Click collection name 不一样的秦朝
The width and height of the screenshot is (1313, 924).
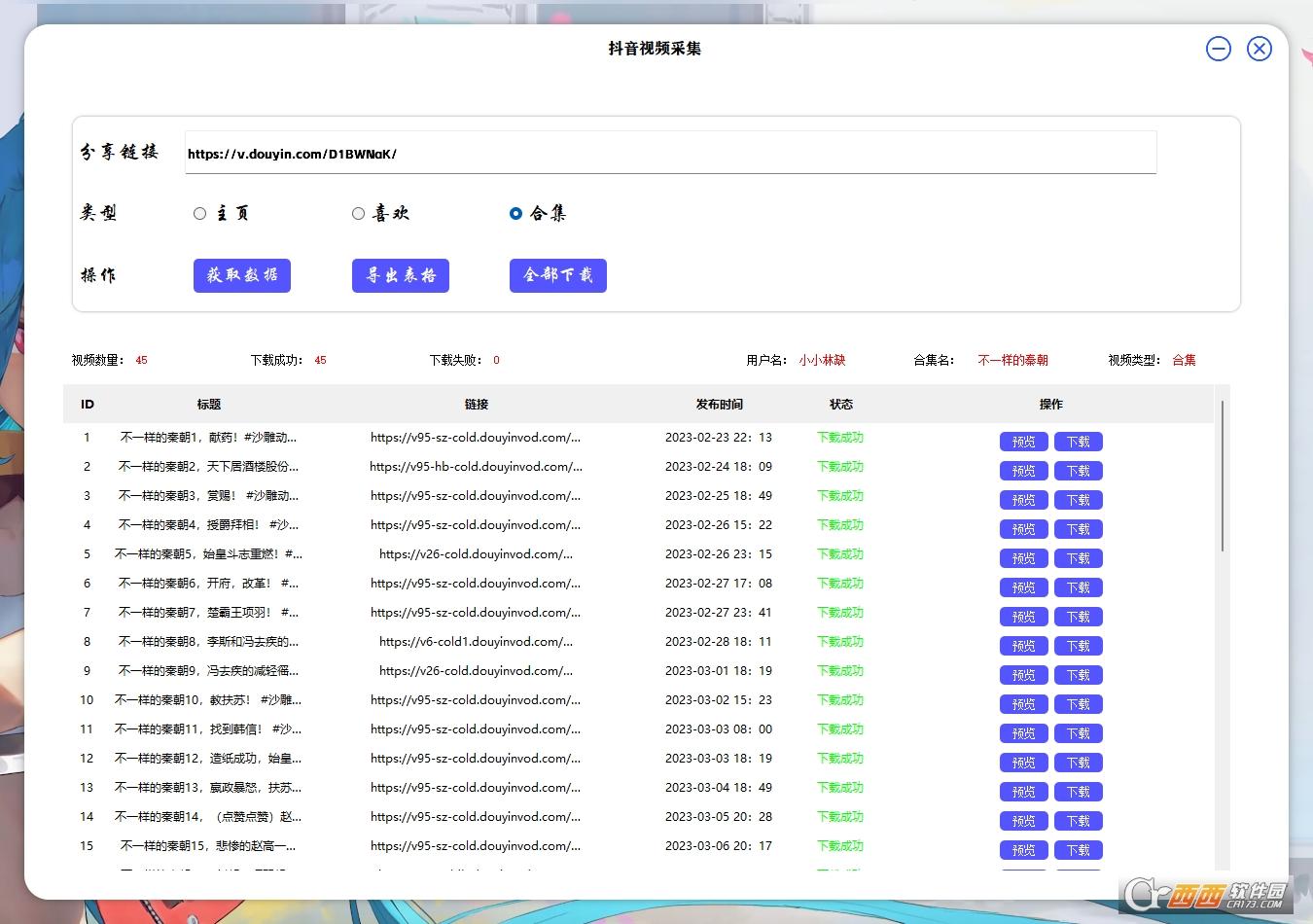(1013, 361)
